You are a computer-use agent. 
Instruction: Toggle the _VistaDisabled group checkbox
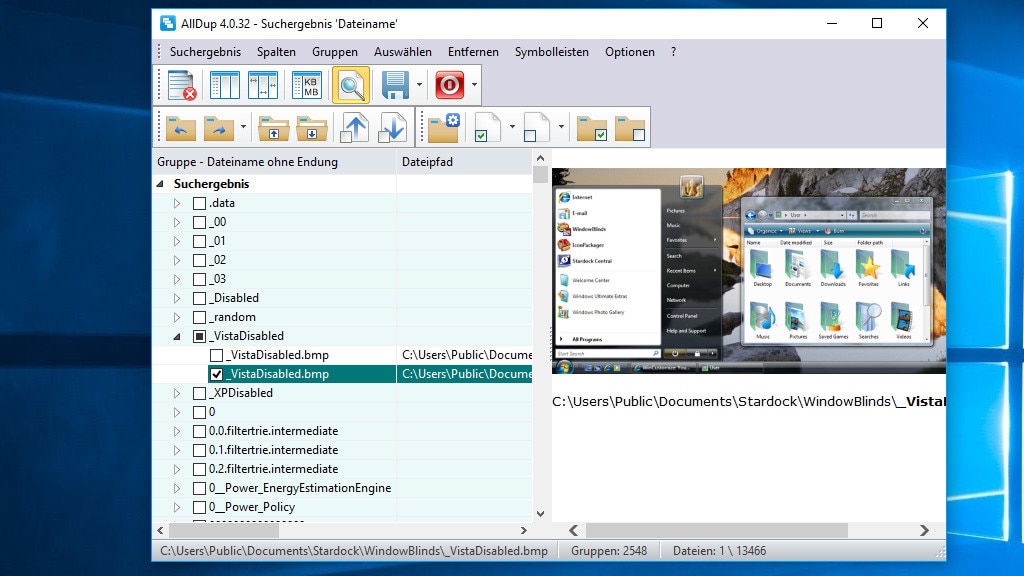(x=200, y=336)
